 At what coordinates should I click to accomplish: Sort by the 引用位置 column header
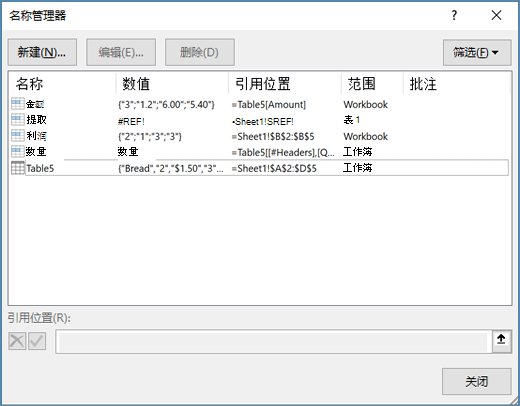263,84
